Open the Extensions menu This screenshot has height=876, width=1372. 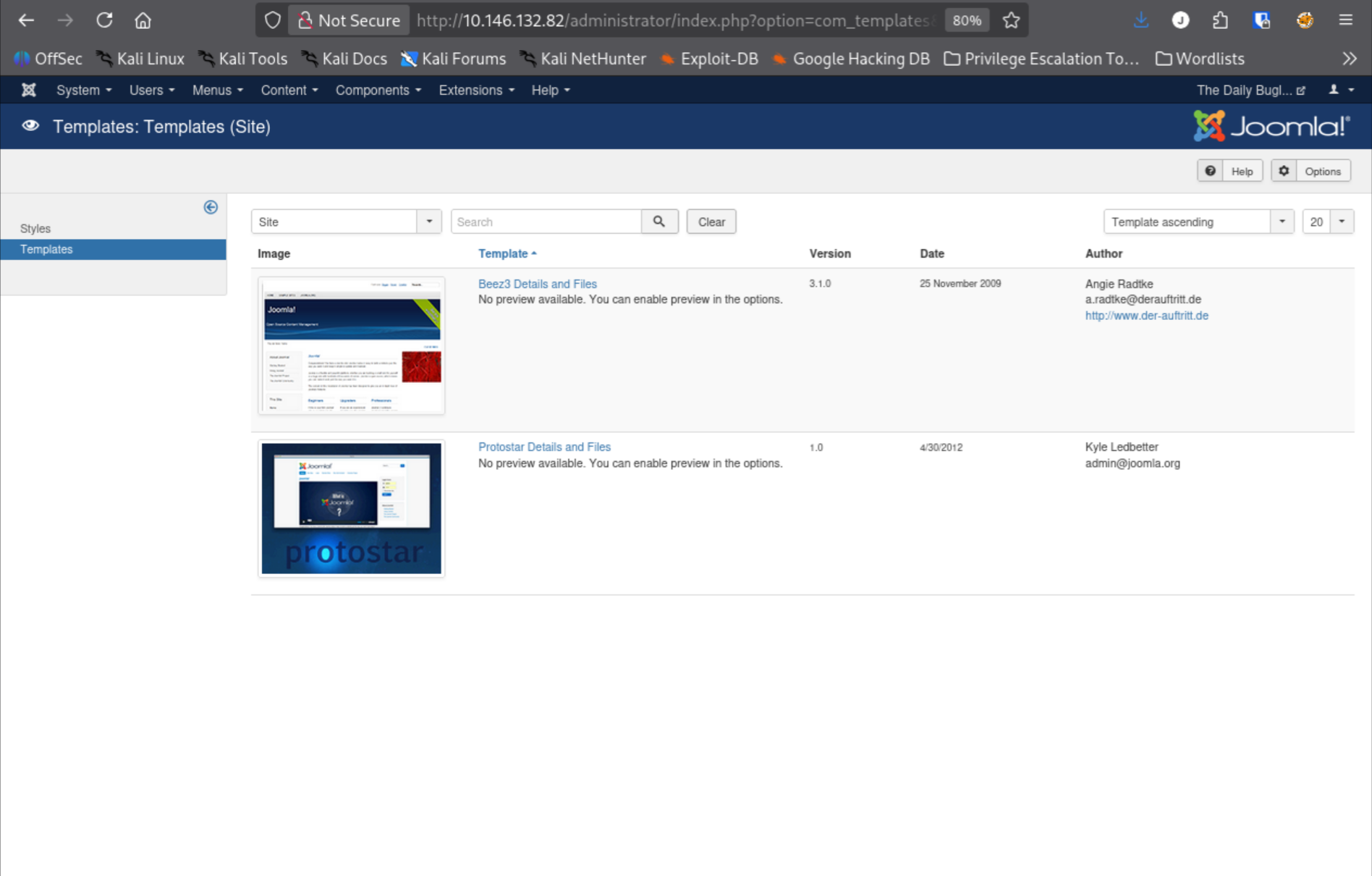476,90
